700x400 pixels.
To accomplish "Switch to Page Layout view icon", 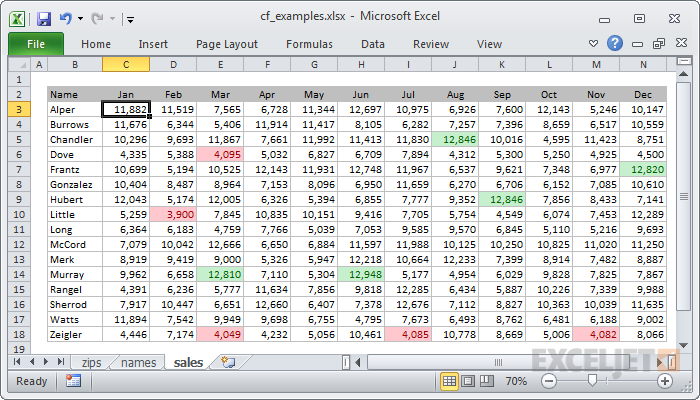I will click(468, 381).
